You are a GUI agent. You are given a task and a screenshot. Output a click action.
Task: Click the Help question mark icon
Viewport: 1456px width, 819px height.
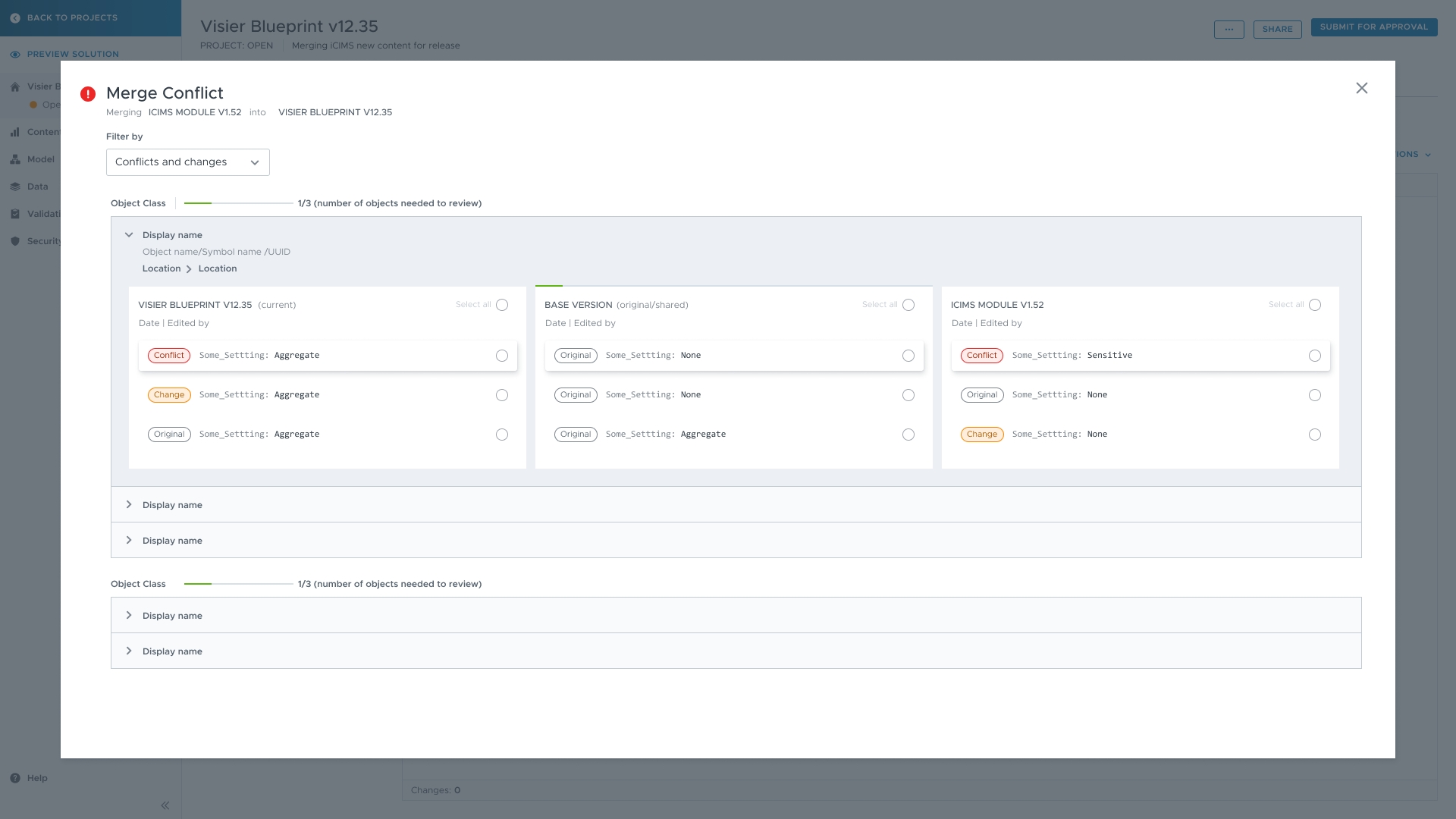15,778
